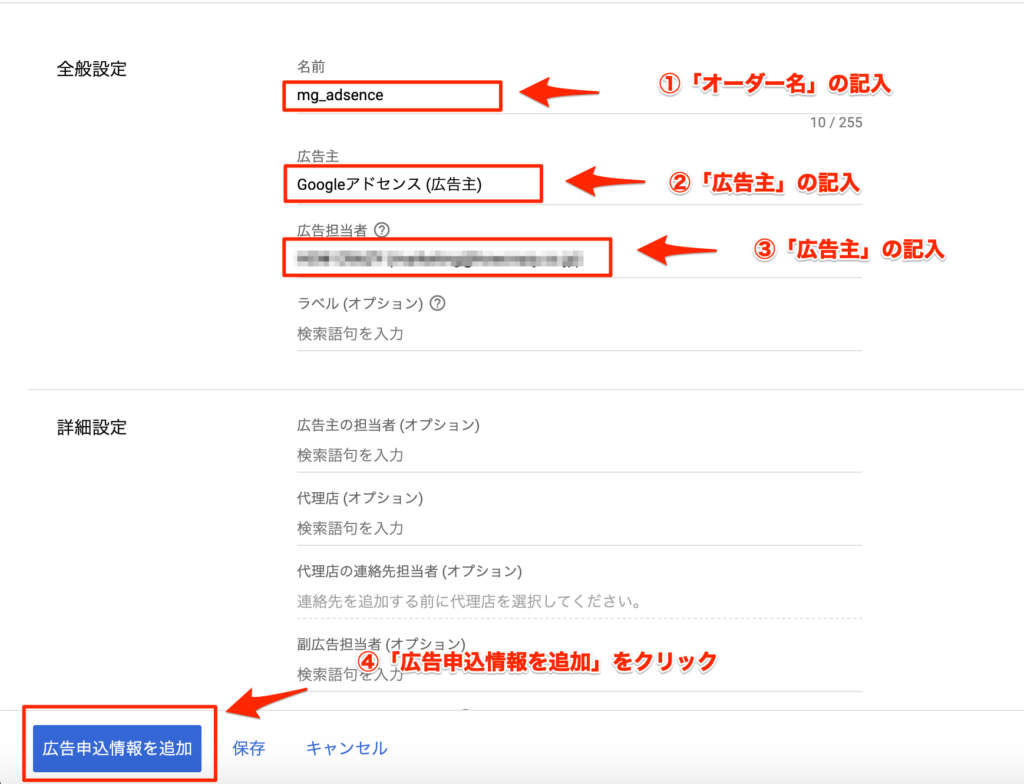
Task: Click the 名前 field containing mg_adsence
Action: [x=579, y=95]
